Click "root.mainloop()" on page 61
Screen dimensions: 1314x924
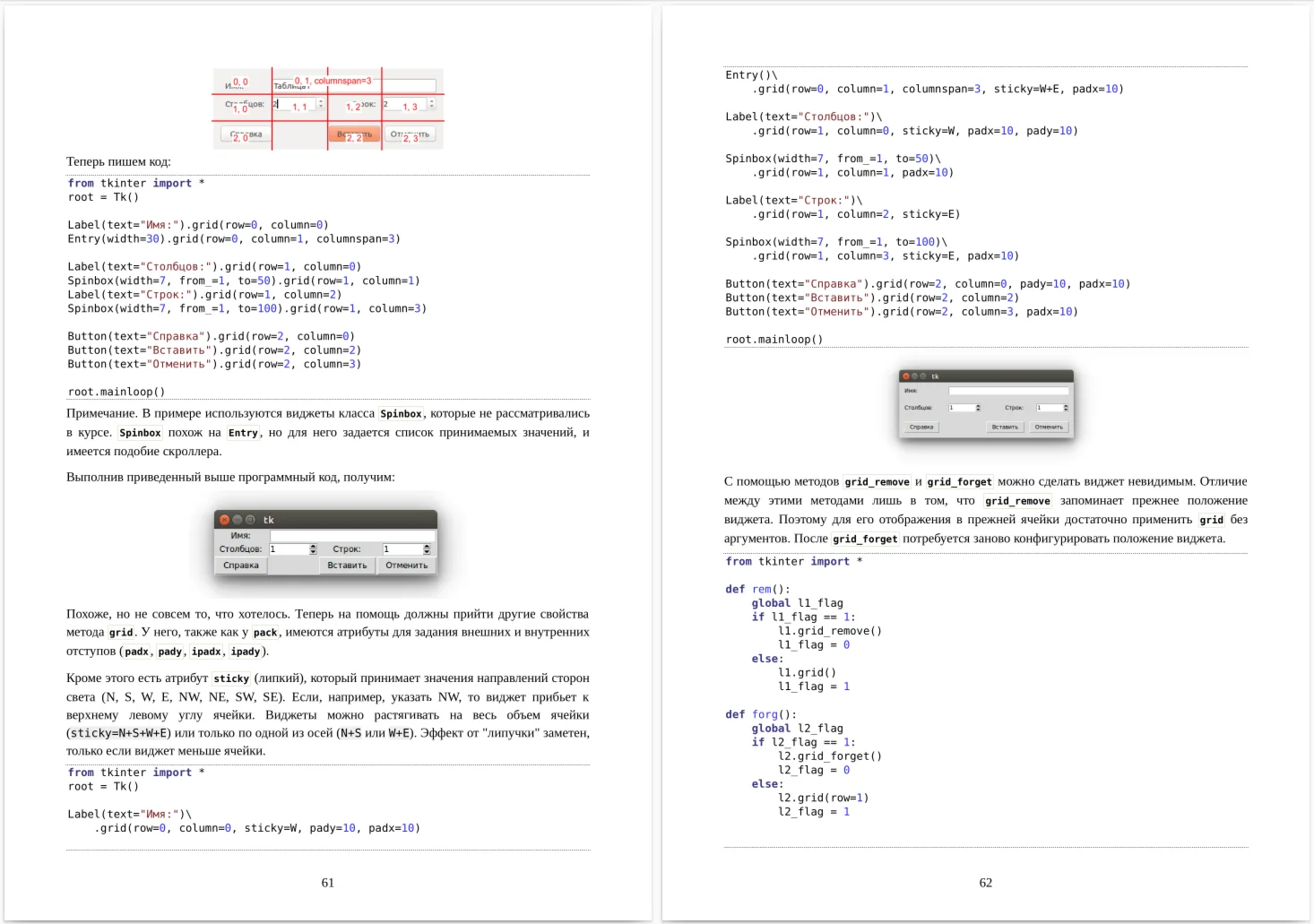117,393
